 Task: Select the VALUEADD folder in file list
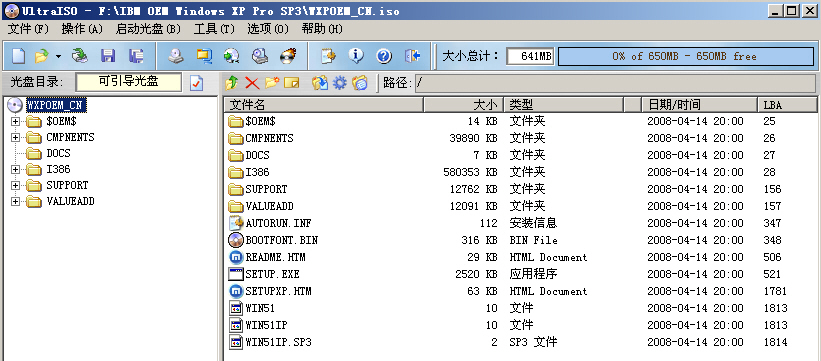[x=269, y=206]
